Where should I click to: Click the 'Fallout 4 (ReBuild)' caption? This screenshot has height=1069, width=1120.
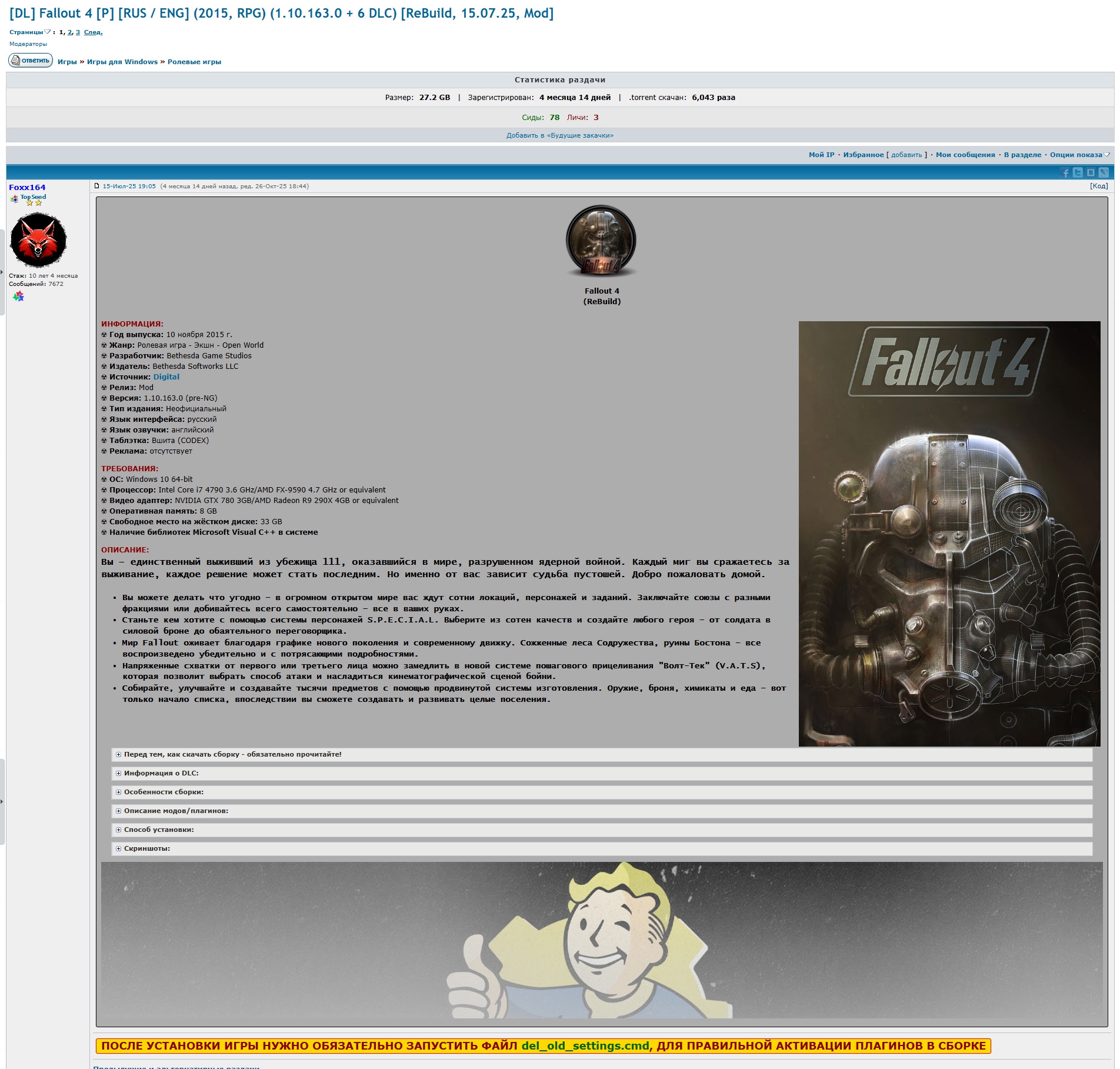pyautogui.click(x=602, y=297)
